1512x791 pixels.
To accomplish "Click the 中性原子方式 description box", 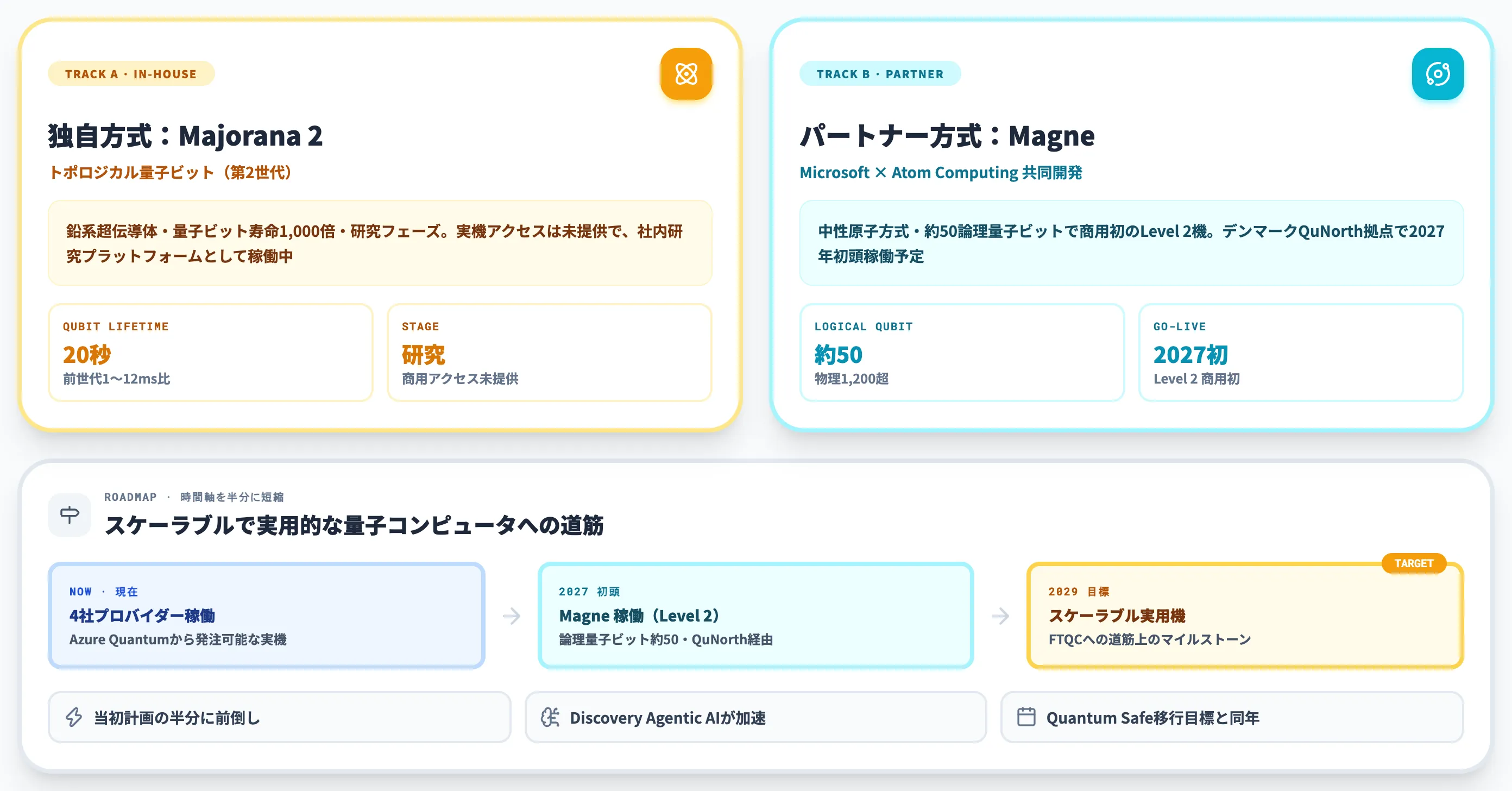I will (1132, 243).
